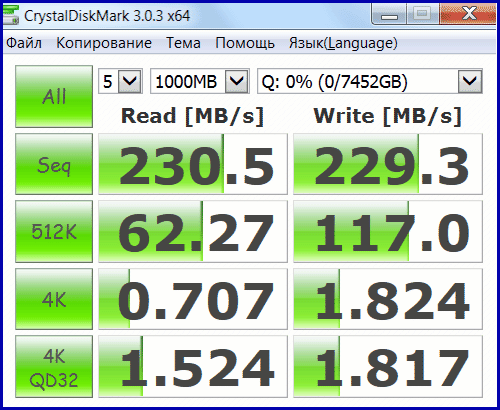Image resolution: width=500 pixels, height=410 pixels.
Task: Open the Копирование menu
Action: pos(104,43)
